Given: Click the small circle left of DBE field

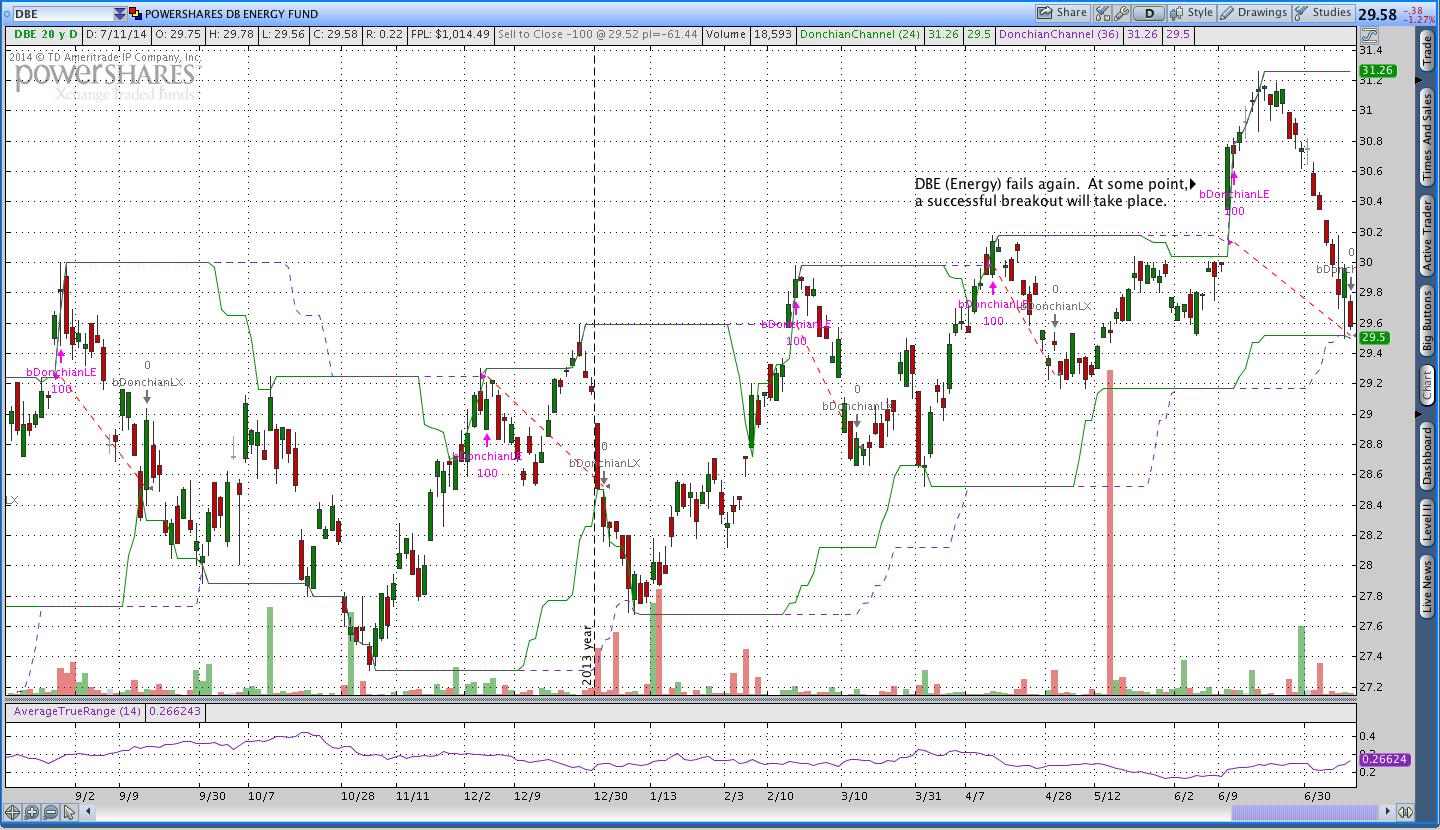Looking at the screenshot, I should 6,14.
